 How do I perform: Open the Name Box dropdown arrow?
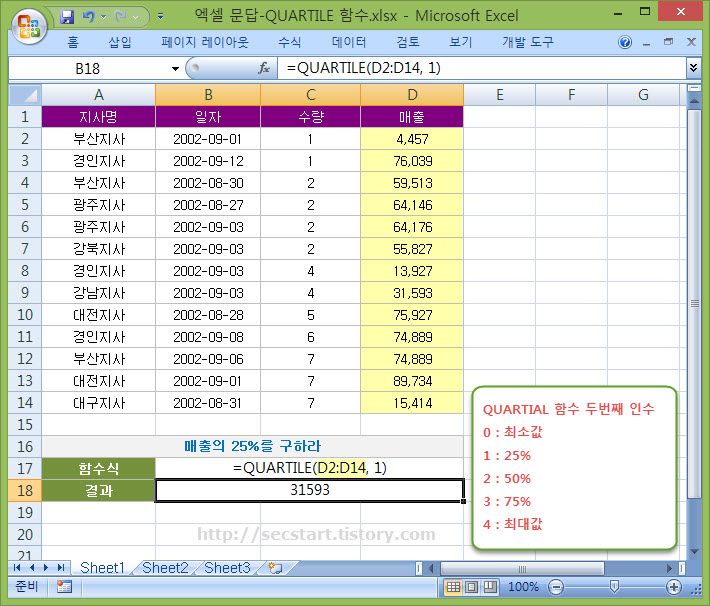(175, 69)
